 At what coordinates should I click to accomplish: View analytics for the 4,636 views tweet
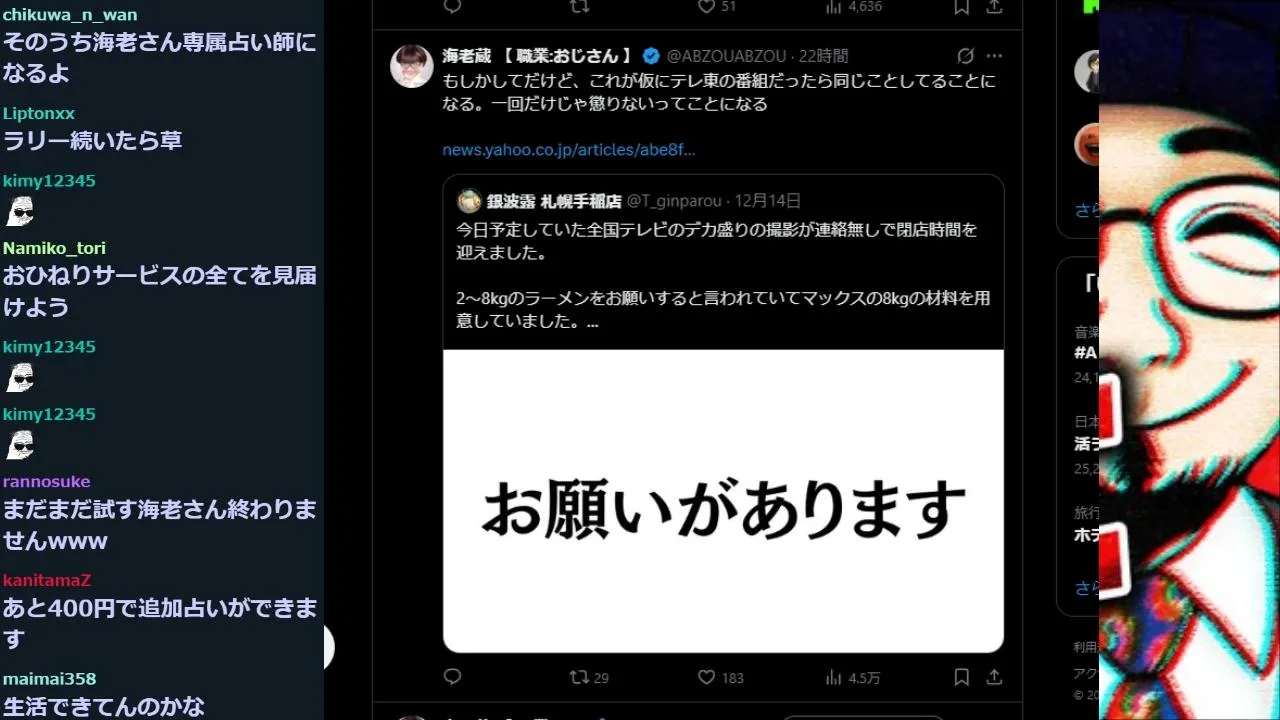pos(853,6)
